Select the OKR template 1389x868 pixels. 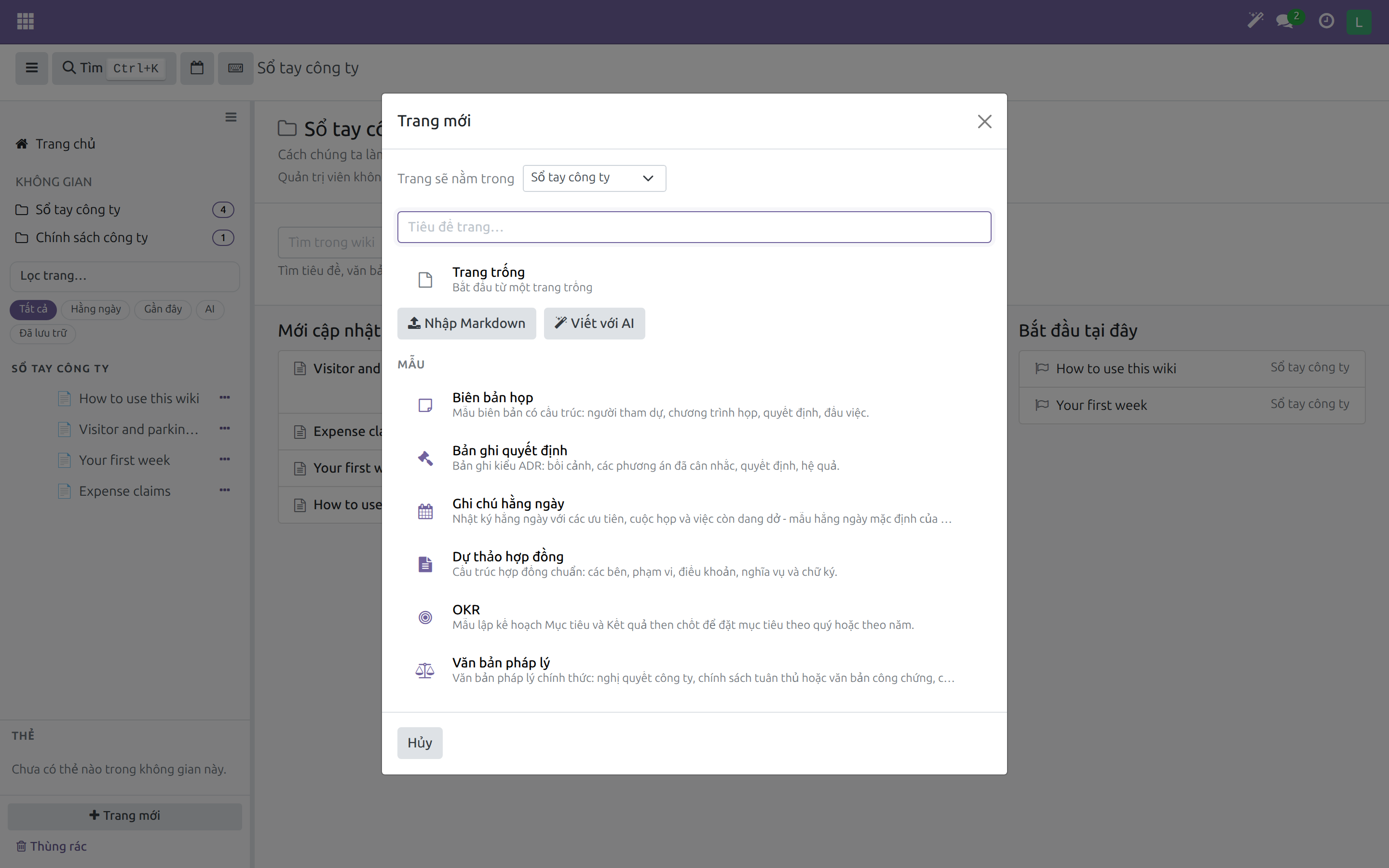pos(694,617)
